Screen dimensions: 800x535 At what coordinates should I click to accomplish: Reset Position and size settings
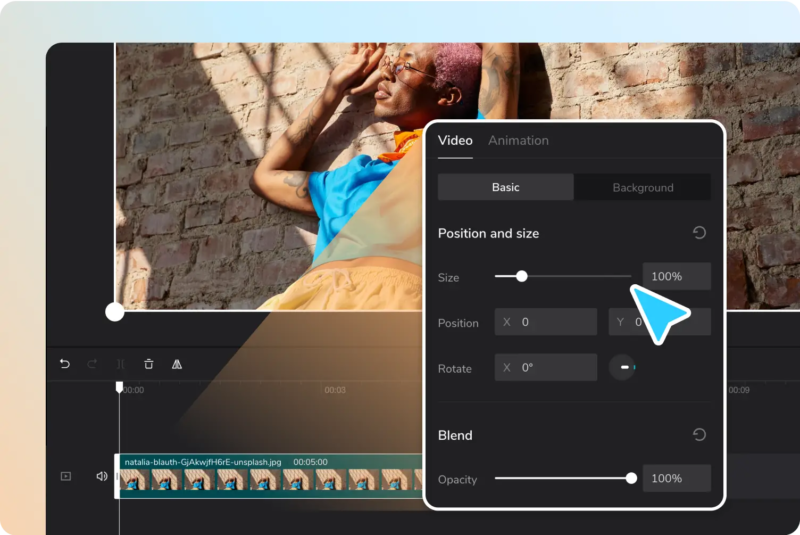(699, 233)
